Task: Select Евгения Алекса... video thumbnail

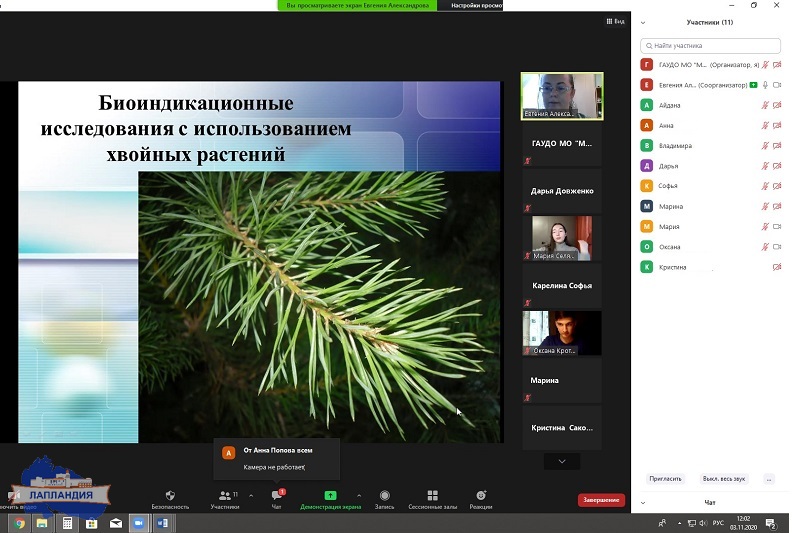Action: click(562, 96)
